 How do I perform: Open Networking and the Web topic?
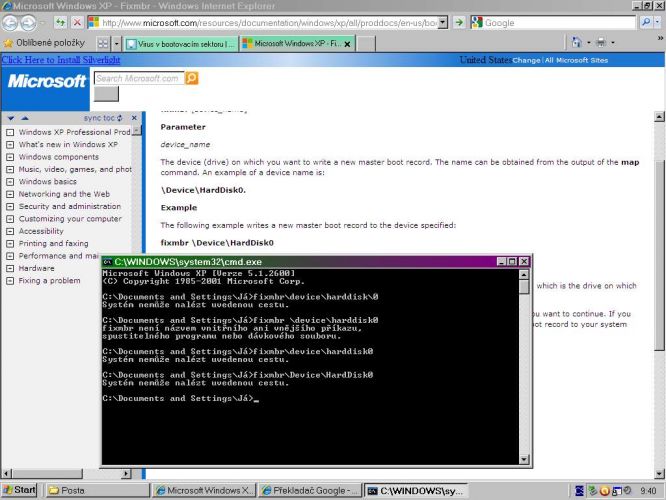(64, 194)
